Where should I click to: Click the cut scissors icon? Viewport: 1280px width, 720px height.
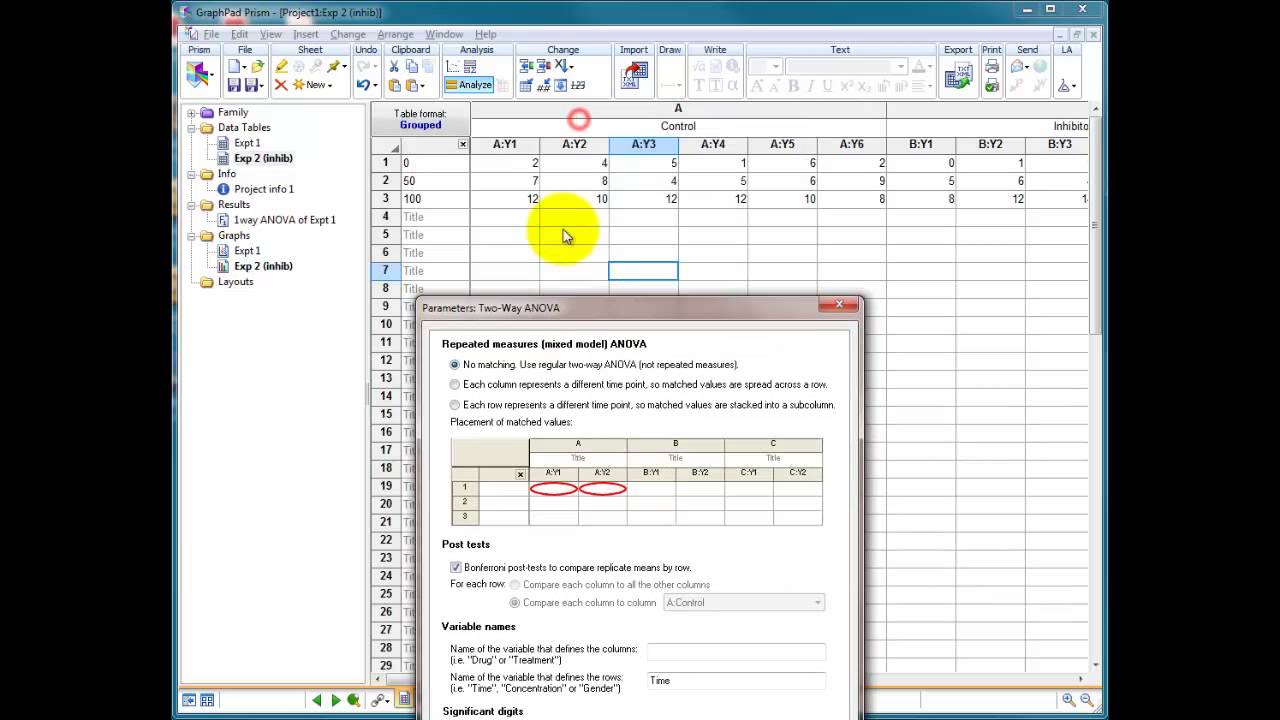click(394, 66)
